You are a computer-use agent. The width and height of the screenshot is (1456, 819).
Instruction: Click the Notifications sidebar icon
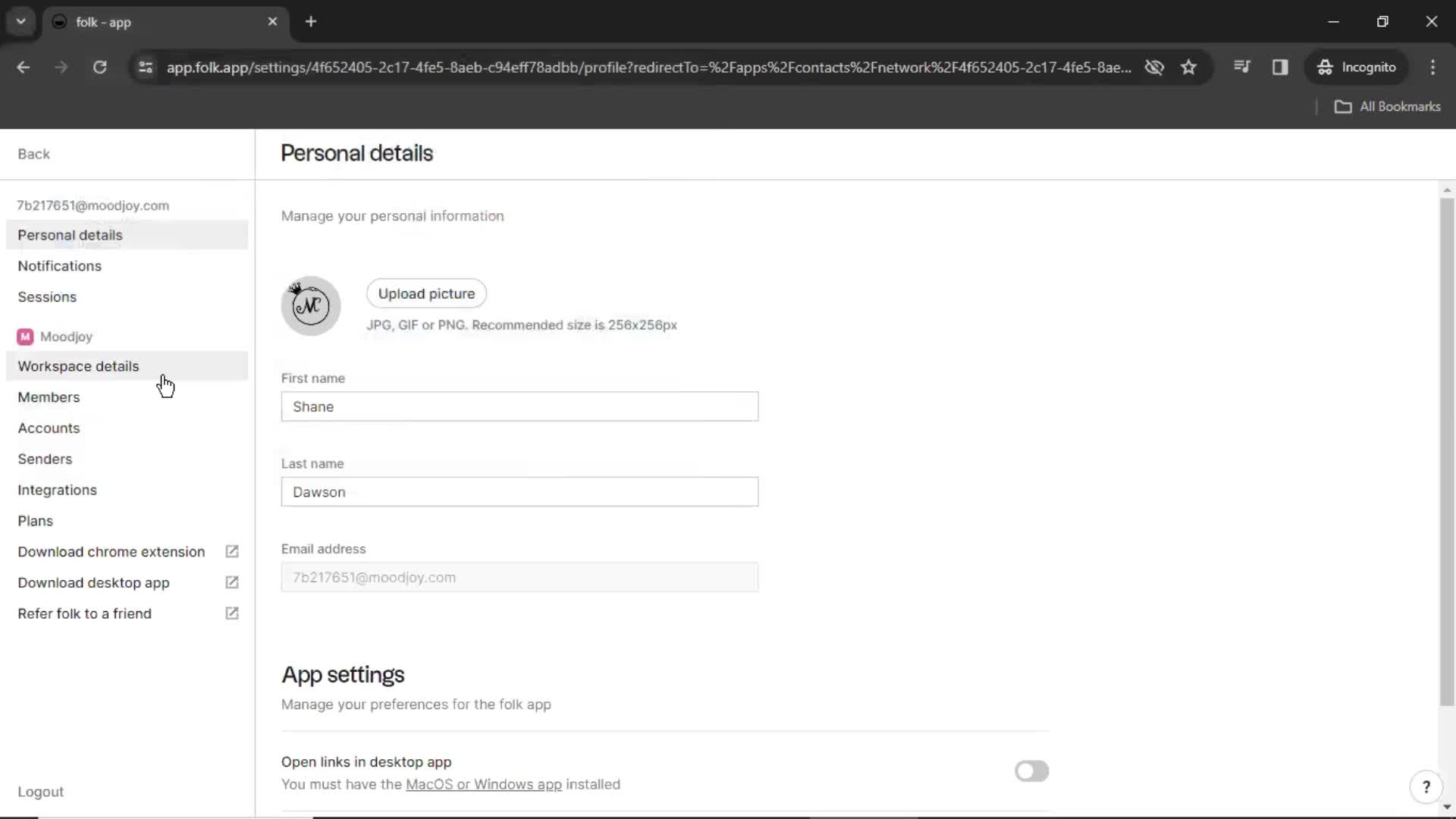click(59, 265)
